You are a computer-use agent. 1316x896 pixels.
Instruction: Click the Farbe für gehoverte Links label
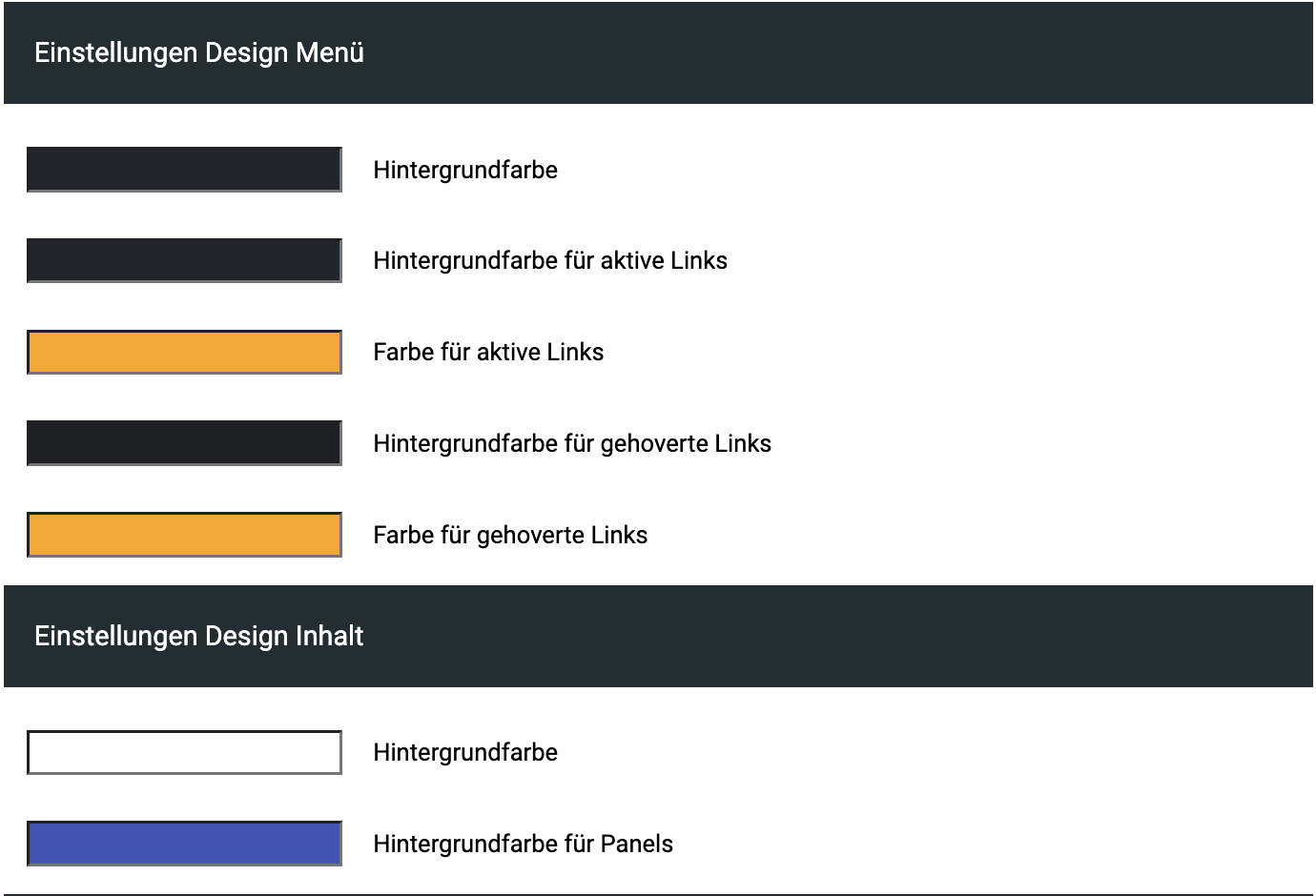(x=510, y=535)
